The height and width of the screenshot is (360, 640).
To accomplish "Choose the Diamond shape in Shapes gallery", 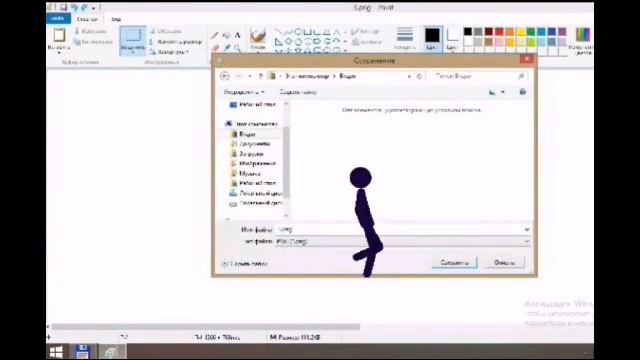I will pyautogui.click(x=289, y=41).
